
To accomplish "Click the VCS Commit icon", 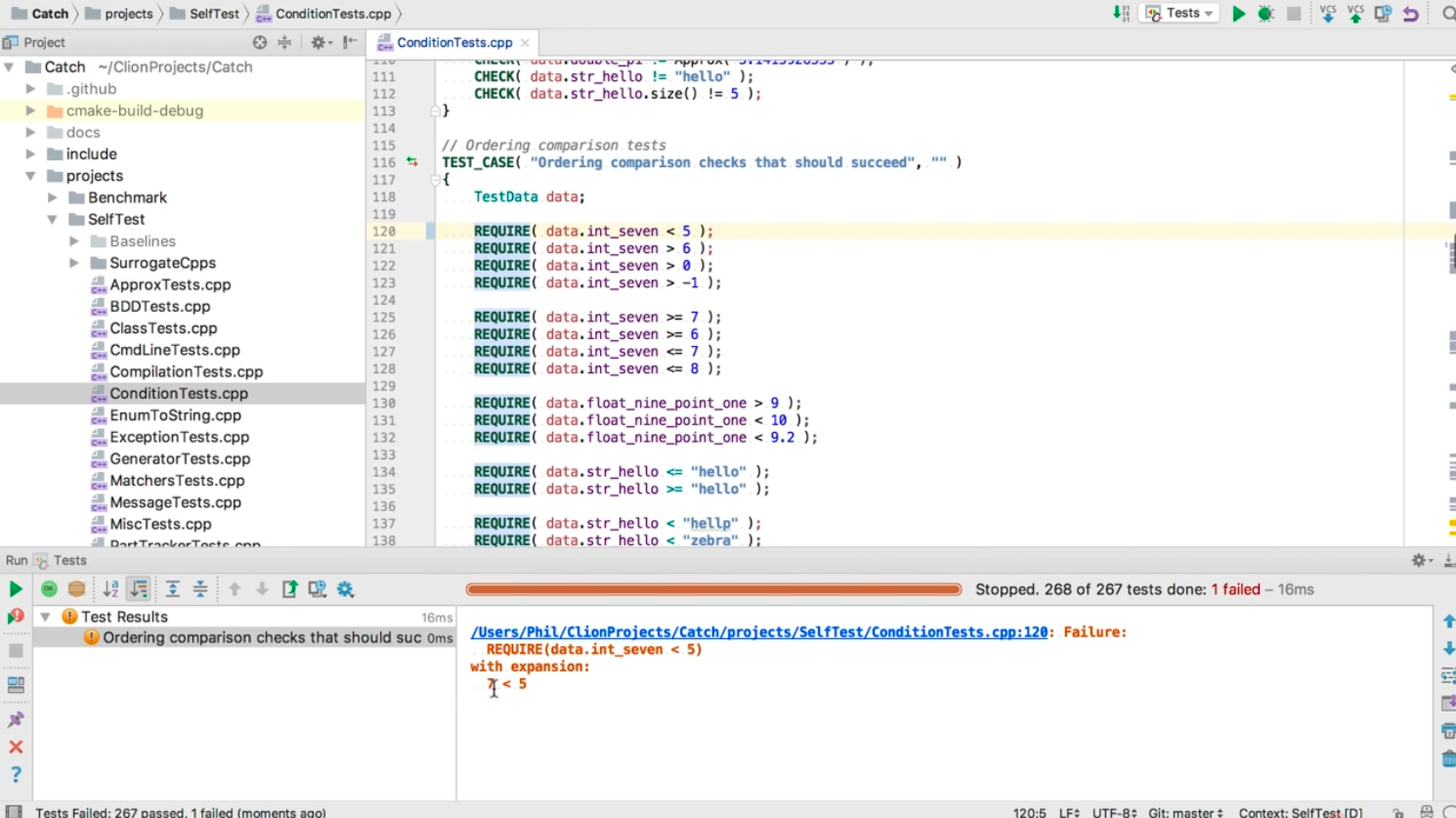I will 1355,14.
